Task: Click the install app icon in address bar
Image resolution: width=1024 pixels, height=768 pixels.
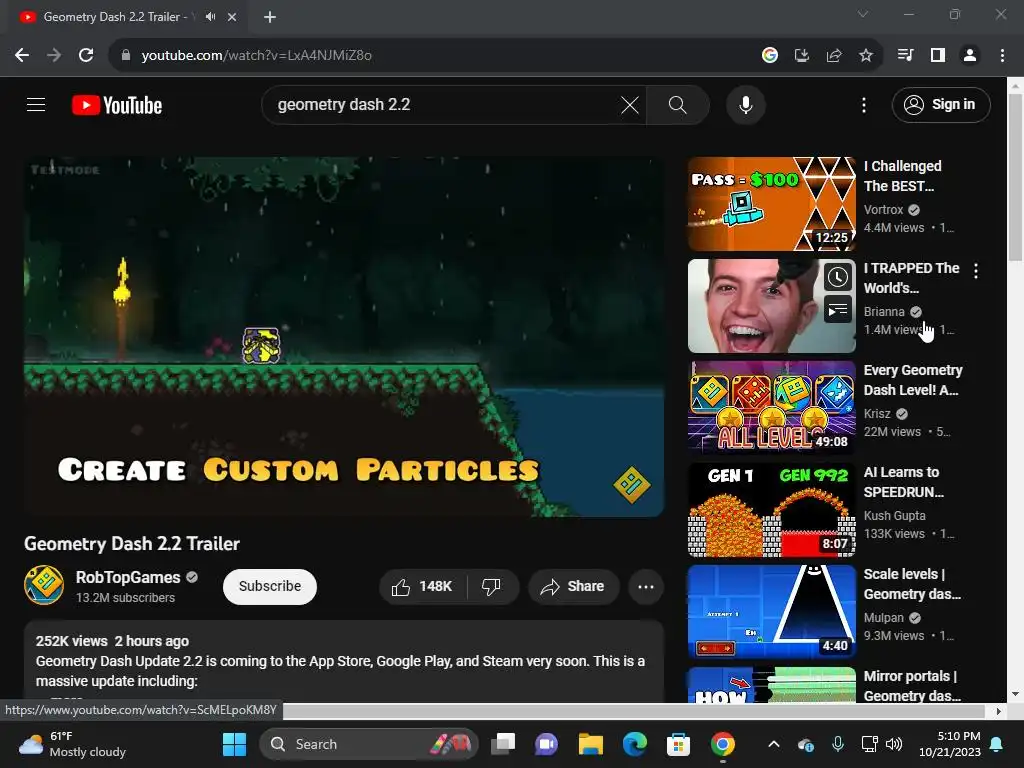Action: tap(802, 56)
